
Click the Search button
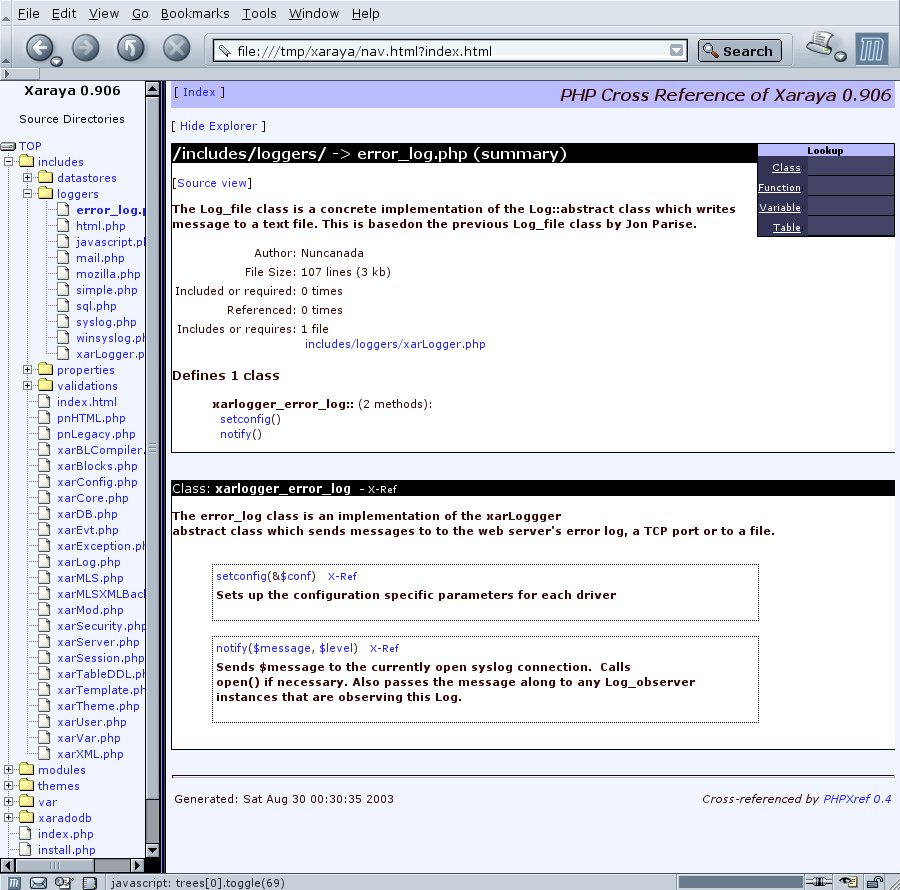tap(739, 51)
